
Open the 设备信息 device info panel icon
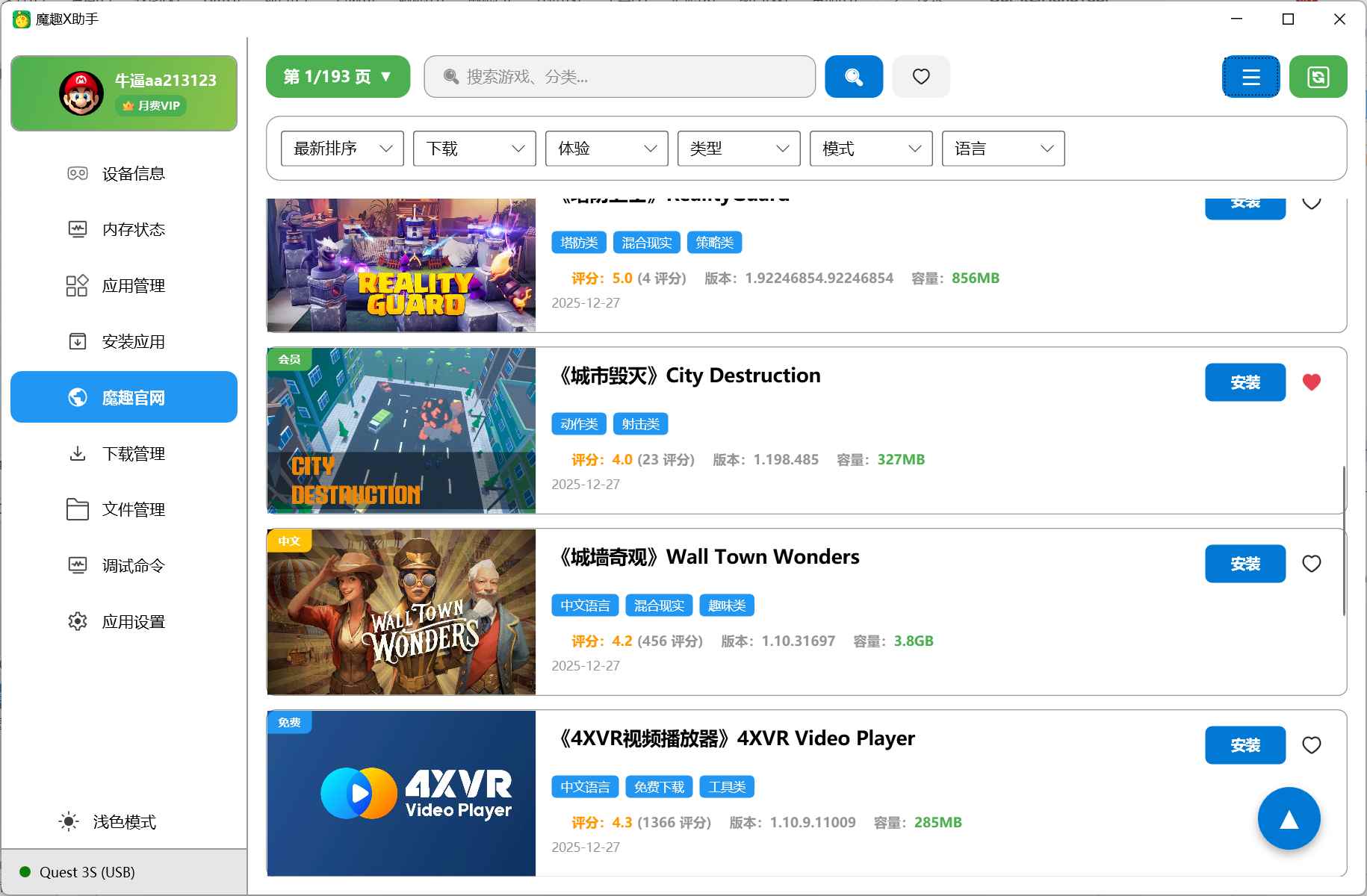(78, 173)
